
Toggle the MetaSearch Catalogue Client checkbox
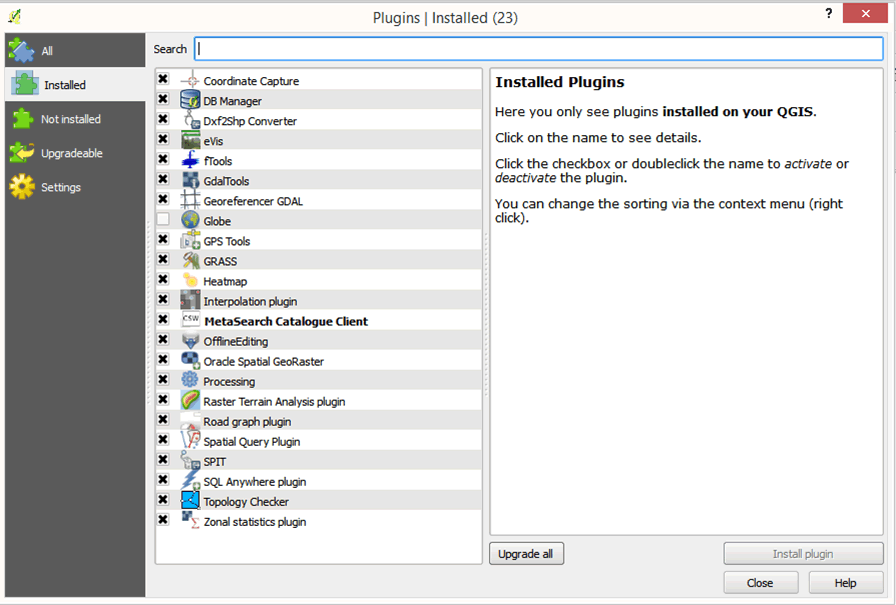point(163,319)
